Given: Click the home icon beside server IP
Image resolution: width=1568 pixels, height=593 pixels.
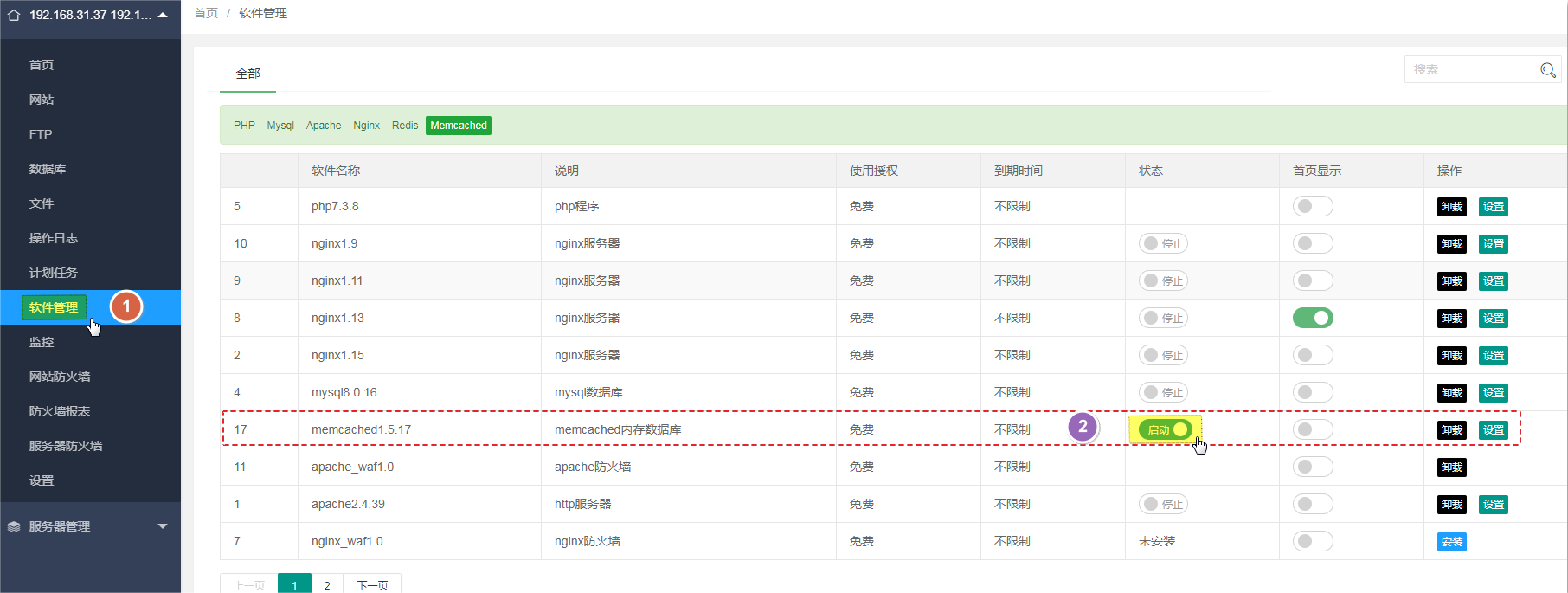Looking at the screenshot, I should pos(14,15).
